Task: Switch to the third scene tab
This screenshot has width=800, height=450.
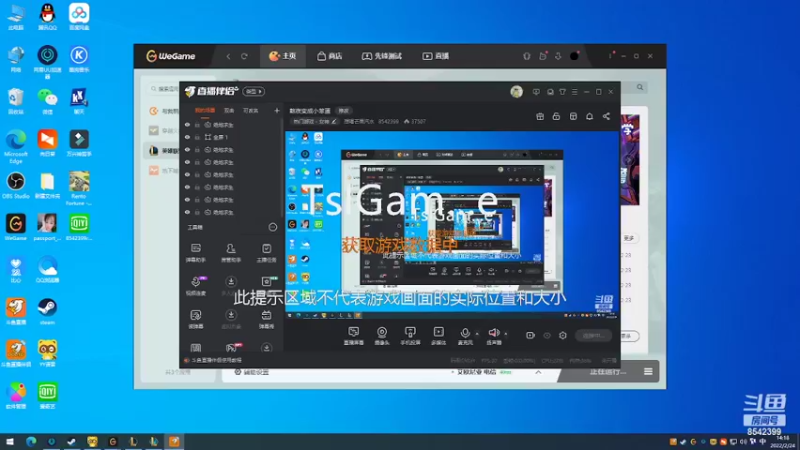Action: (251, 110)
